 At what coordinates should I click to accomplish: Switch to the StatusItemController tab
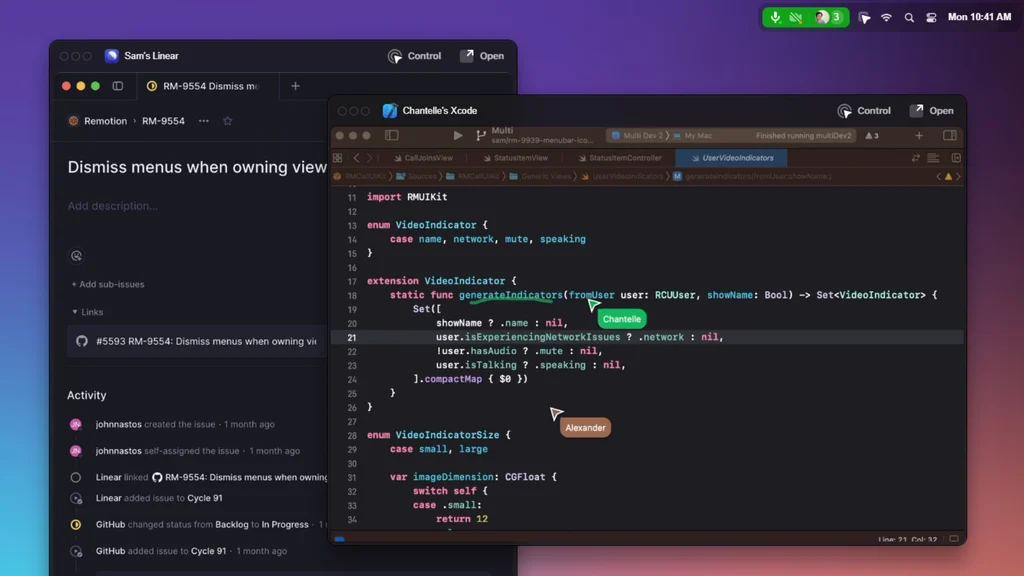pyautogui.click(x=620, y=158)
